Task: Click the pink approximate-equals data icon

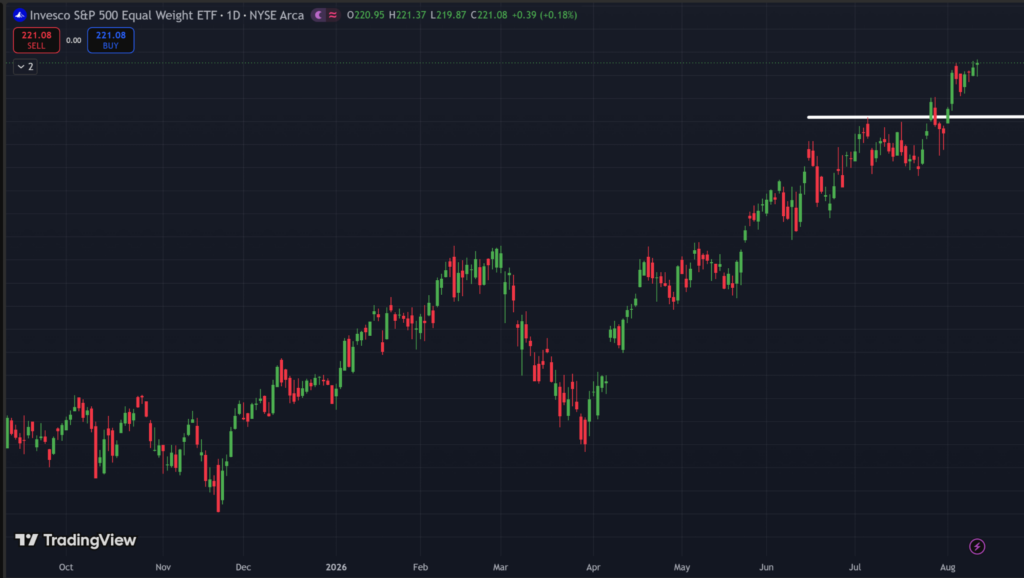Action: pos(333,15)
